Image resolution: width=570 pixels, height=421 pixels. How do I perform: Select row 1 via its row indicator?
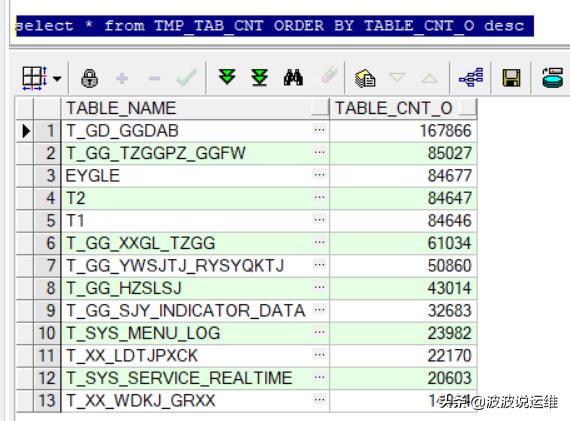coord(25,131)
